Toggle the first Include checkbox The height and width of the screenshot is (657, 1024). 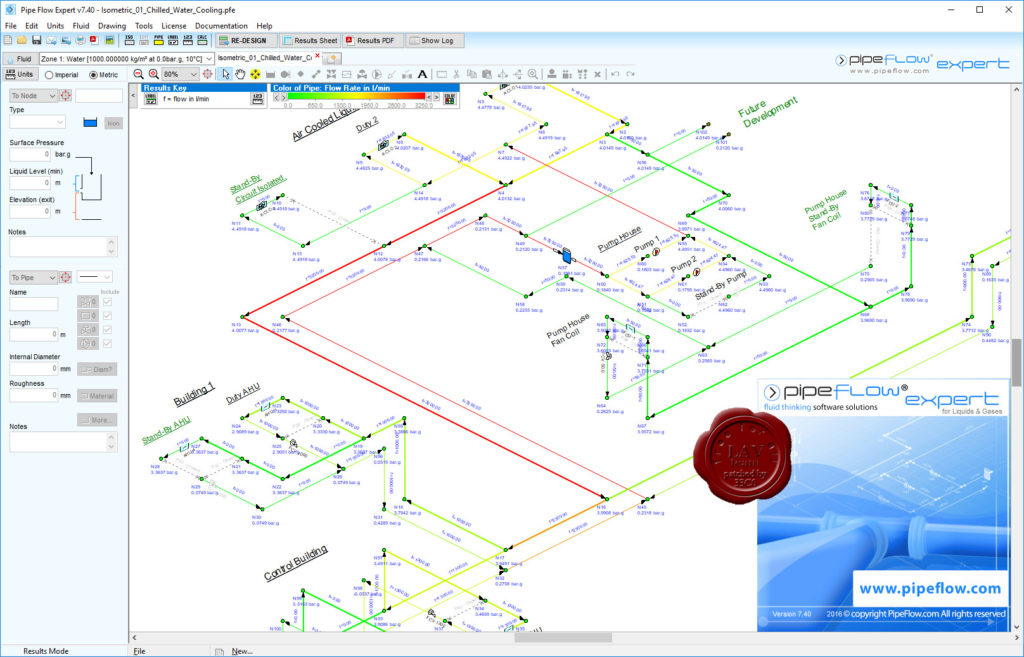tap(108, 302)
